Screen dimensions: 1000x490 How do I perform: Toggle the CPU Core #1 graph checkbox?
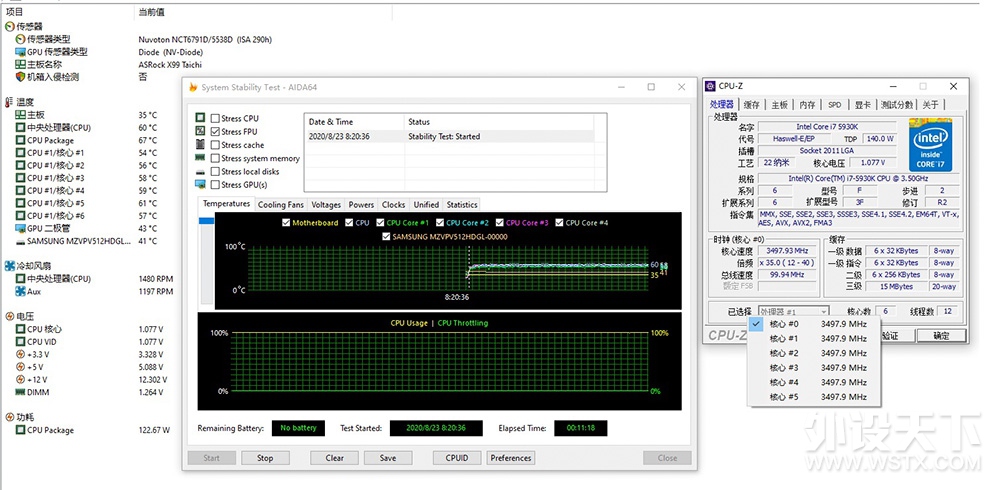point(379,223)
